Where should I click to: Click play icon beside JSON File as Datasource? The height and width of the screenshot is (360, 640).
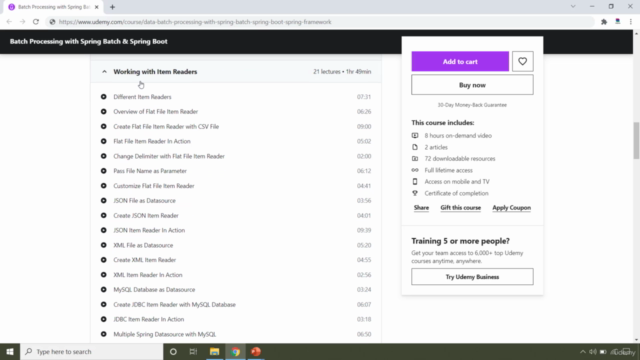coord(104,200)
